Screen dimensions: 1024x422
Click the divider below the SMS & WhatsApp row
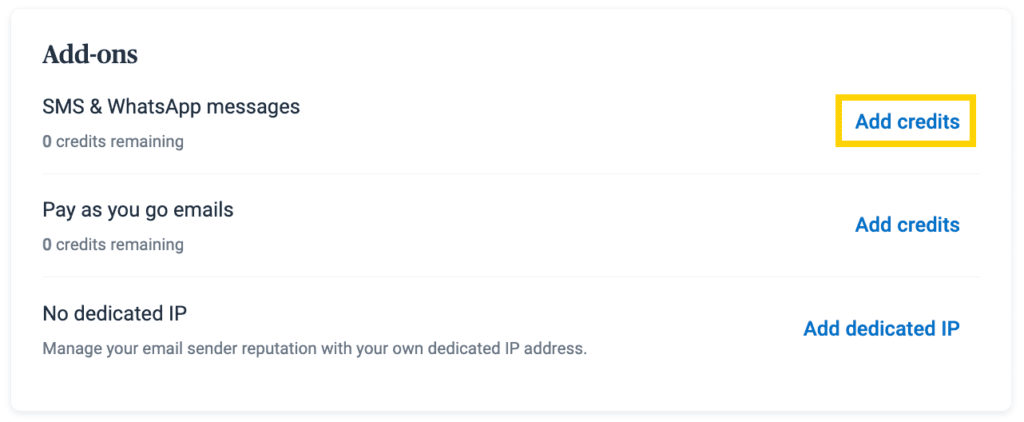pos(511,174)
